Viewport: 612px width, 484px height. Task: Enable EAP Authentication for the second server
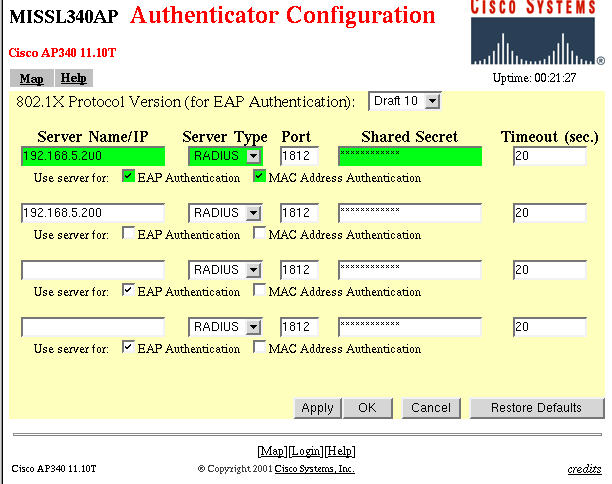tap(128, 233)
